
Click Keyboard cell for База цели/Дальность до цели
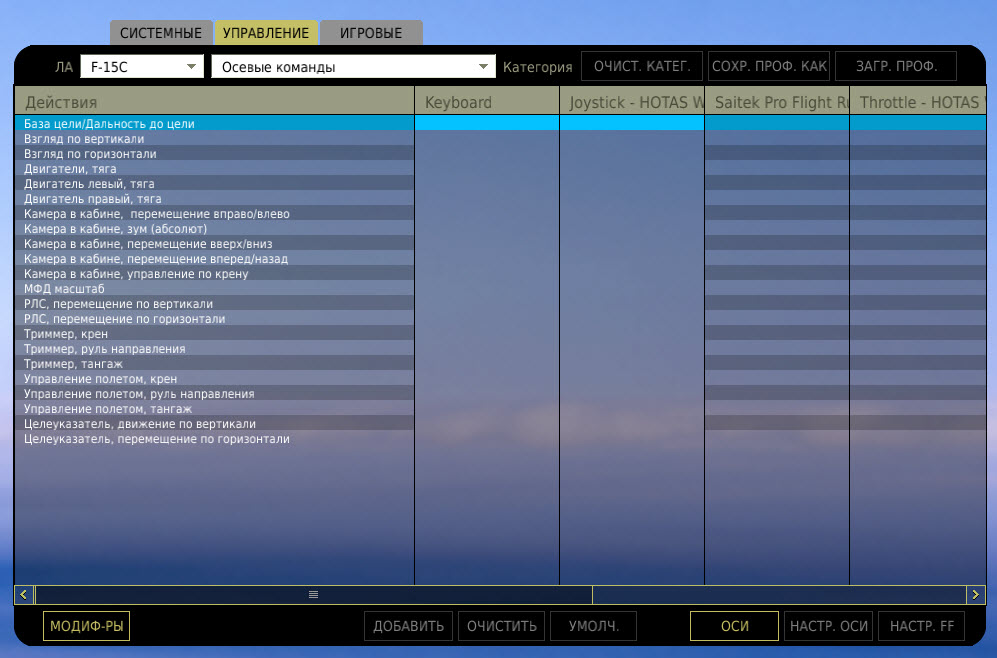[487, 123]
